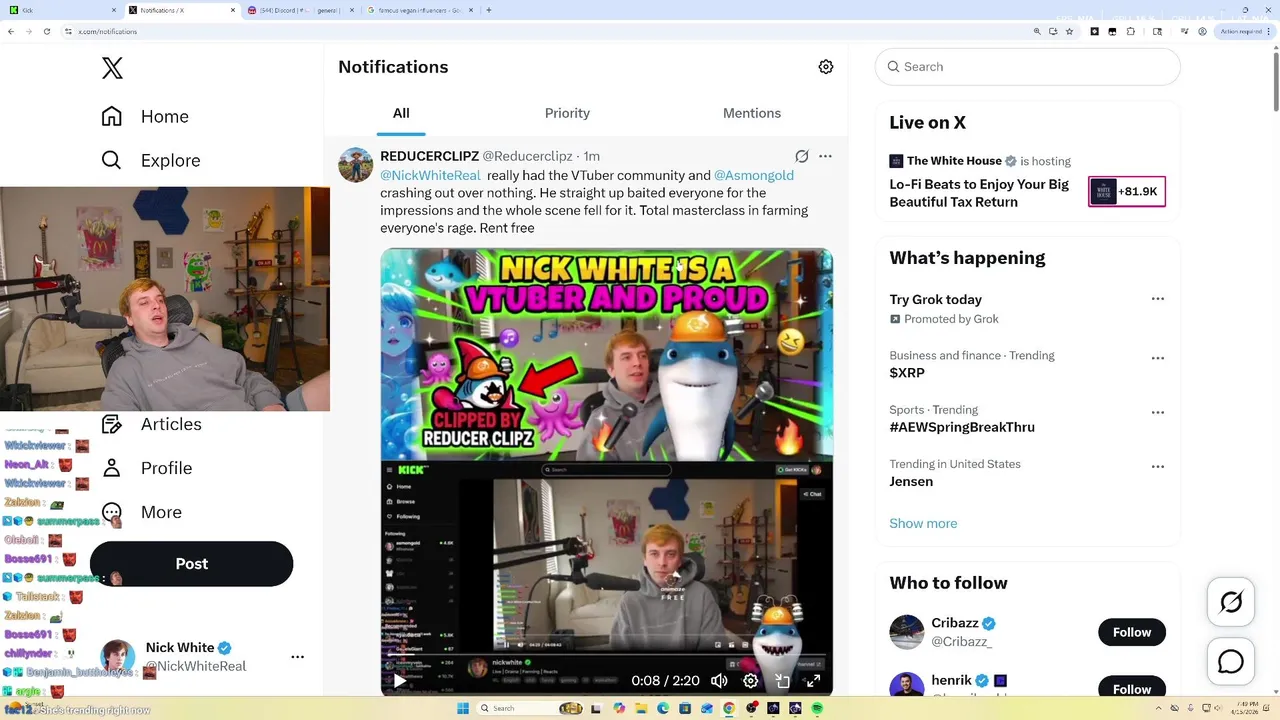Click Show more under What's happening
The image size is (1280, 720).
(923, 523)
